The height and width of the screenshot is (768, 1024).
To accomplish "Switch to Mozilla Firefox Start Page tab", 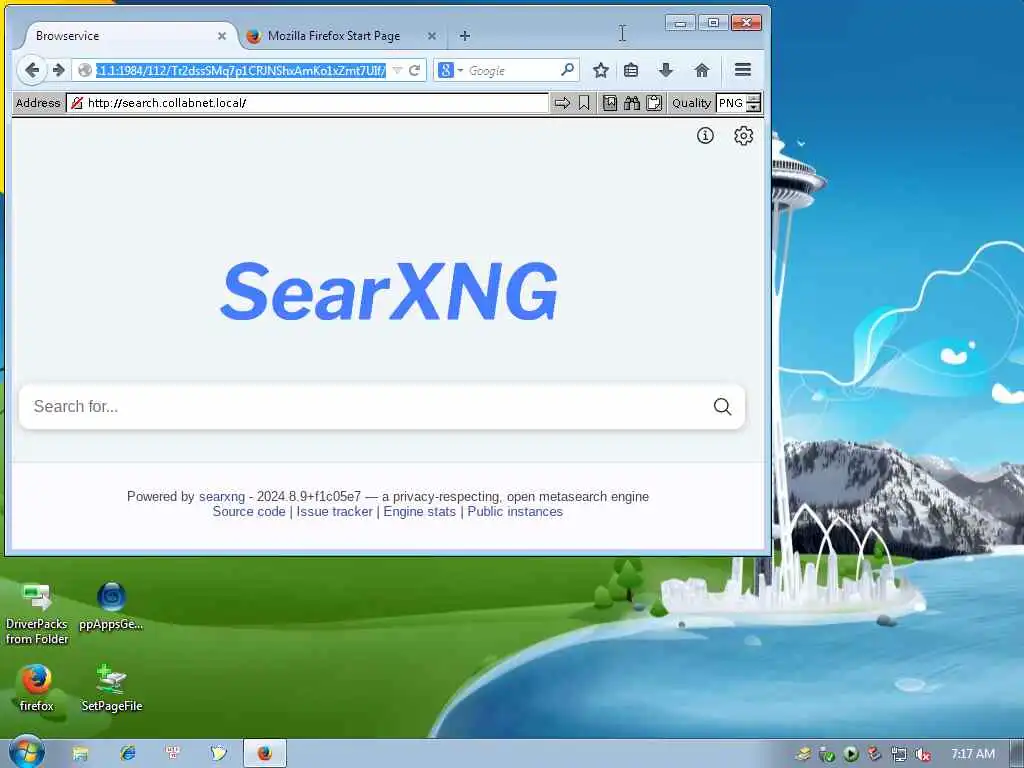I will click(x=334, y=36).
